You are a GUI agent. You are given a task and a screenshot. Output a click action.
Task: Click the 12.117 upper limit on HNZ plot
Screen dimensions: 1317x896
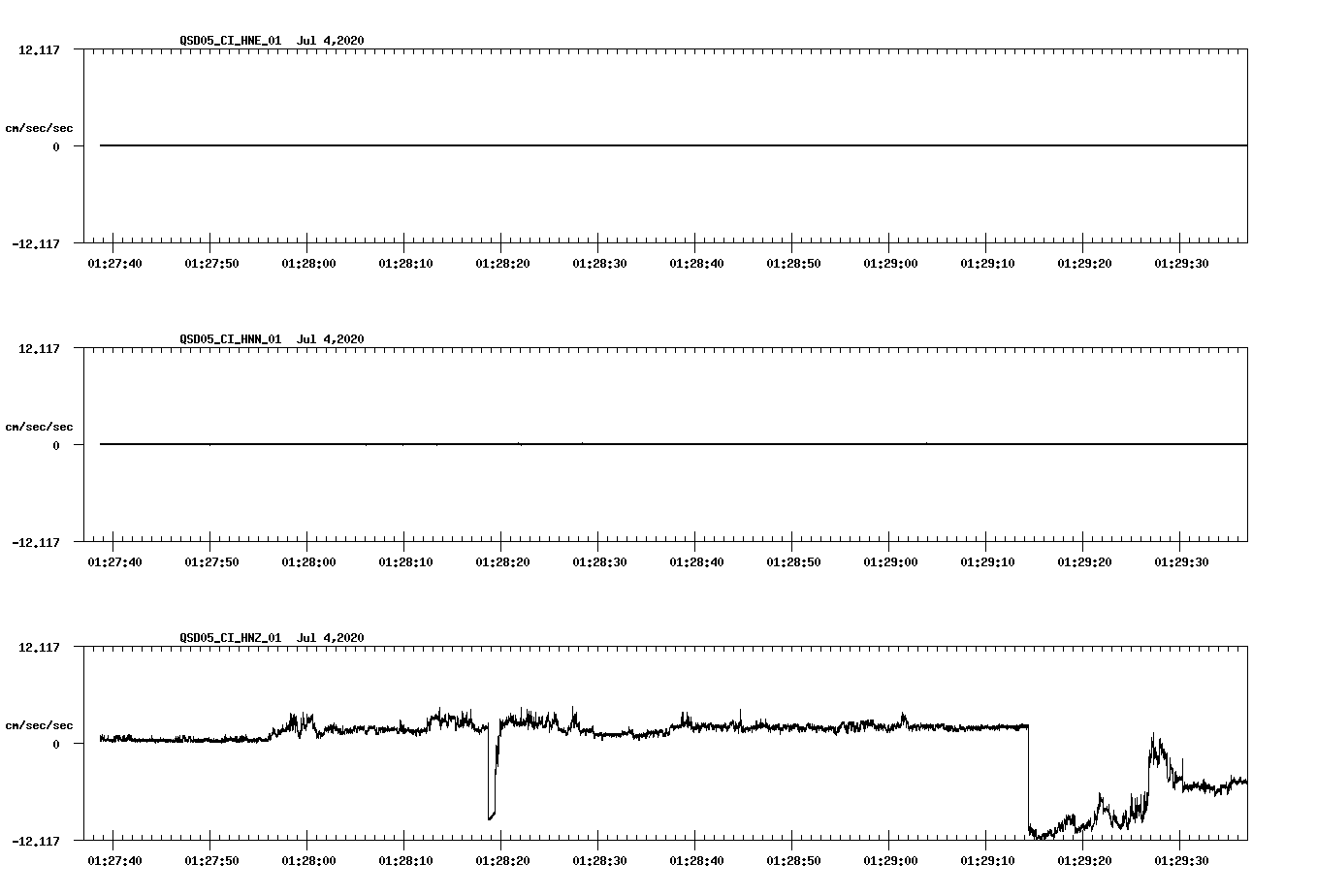point(40,648)
